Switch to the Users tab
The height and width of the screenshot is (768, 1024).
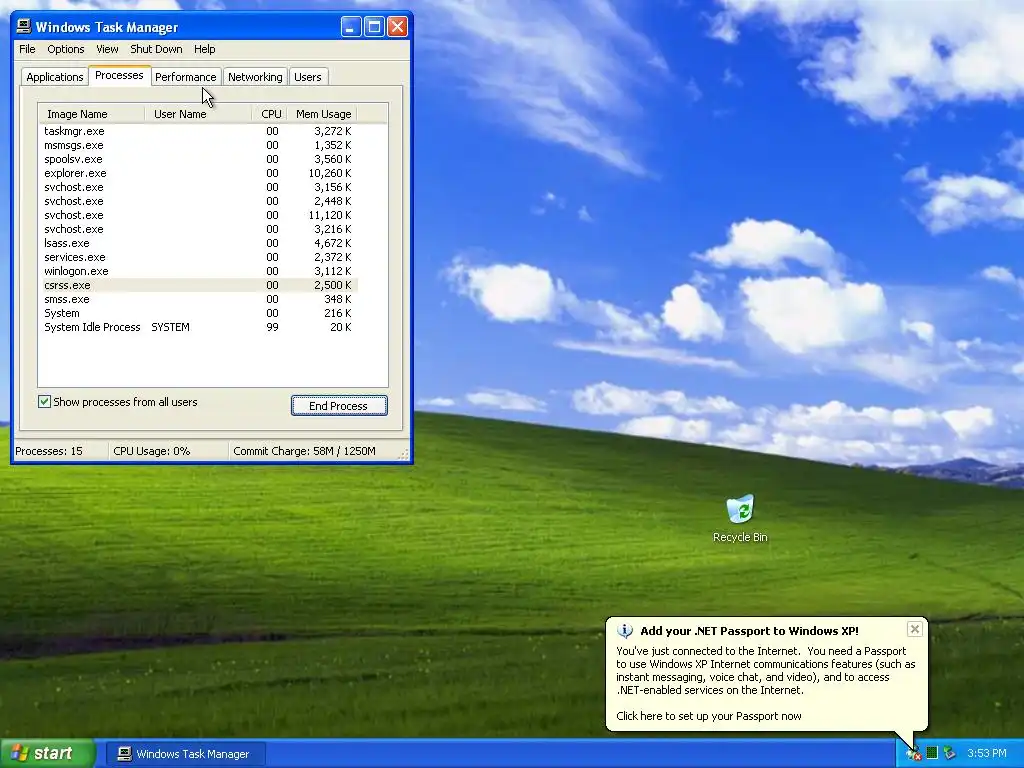point(308,77)
